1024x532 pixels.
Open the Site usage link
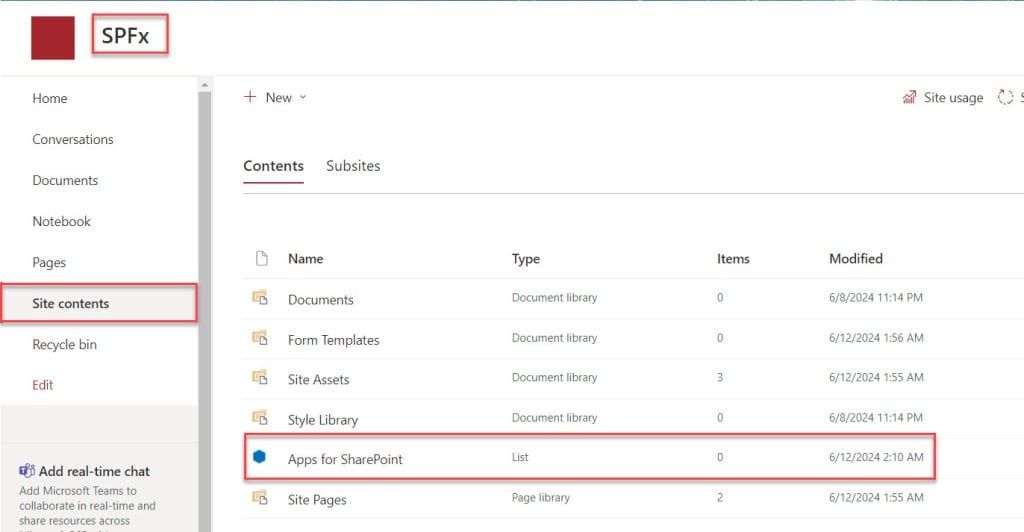coord(953,97)
